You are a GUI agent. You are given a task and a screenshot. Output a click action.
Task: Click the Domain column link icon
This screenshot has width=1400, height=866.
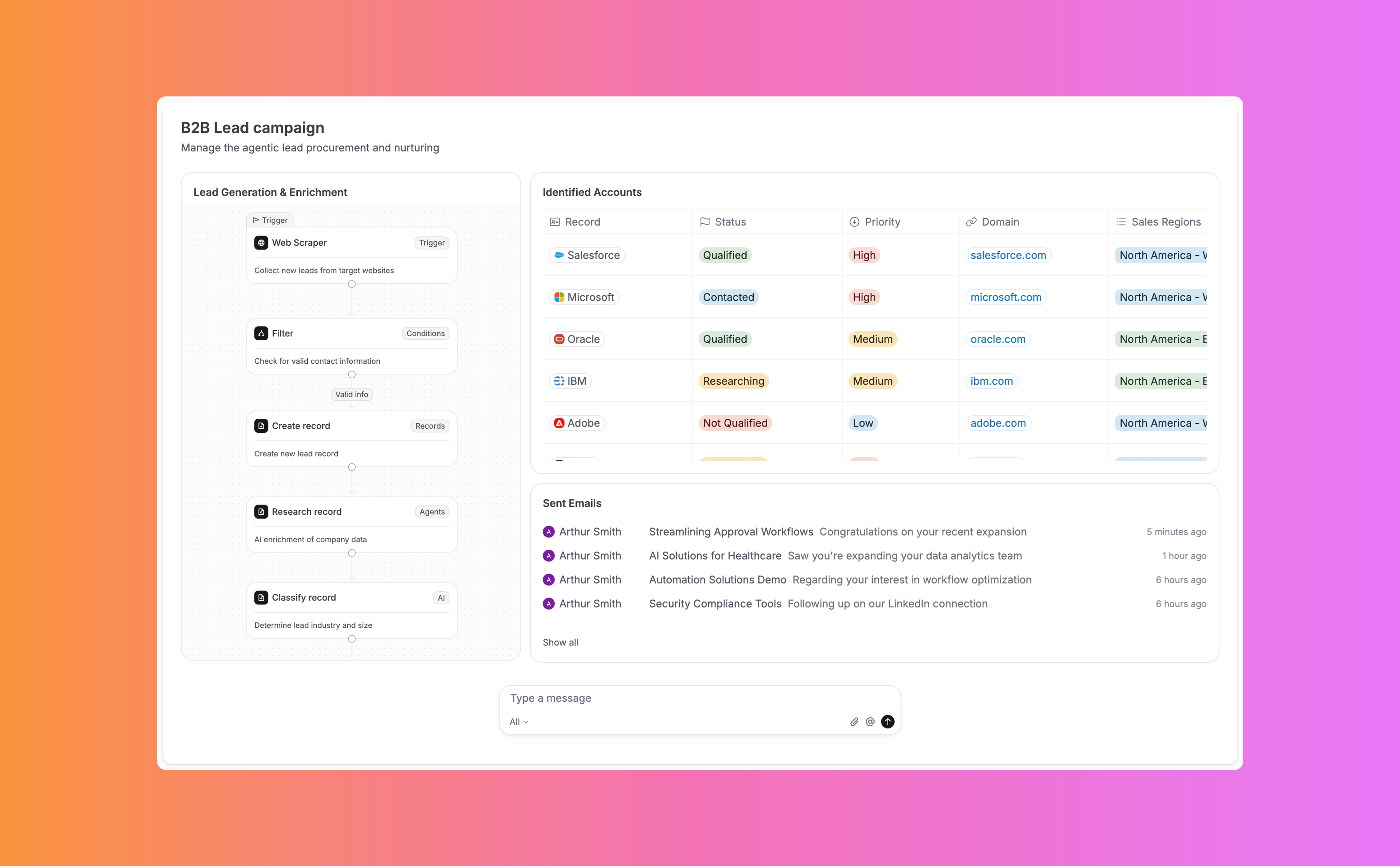coord(971,222)
